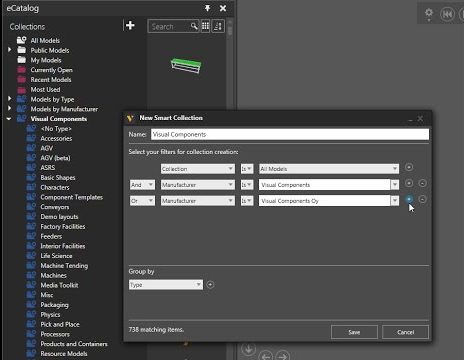464x360 pixels.
Task: Open the settings gear in the viewport toolbar
Action: (x=429, y=14)
